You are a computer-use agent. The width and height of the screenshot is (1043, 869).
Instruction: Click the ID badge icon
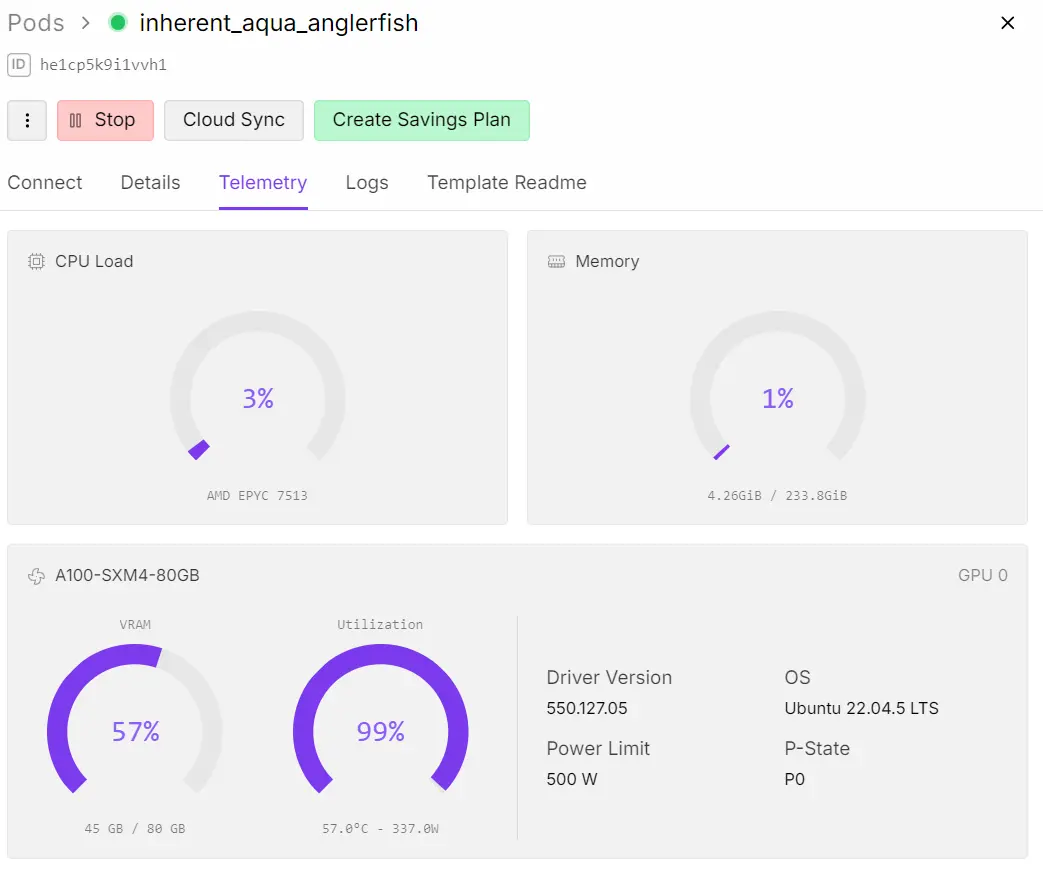click(19, 65)
